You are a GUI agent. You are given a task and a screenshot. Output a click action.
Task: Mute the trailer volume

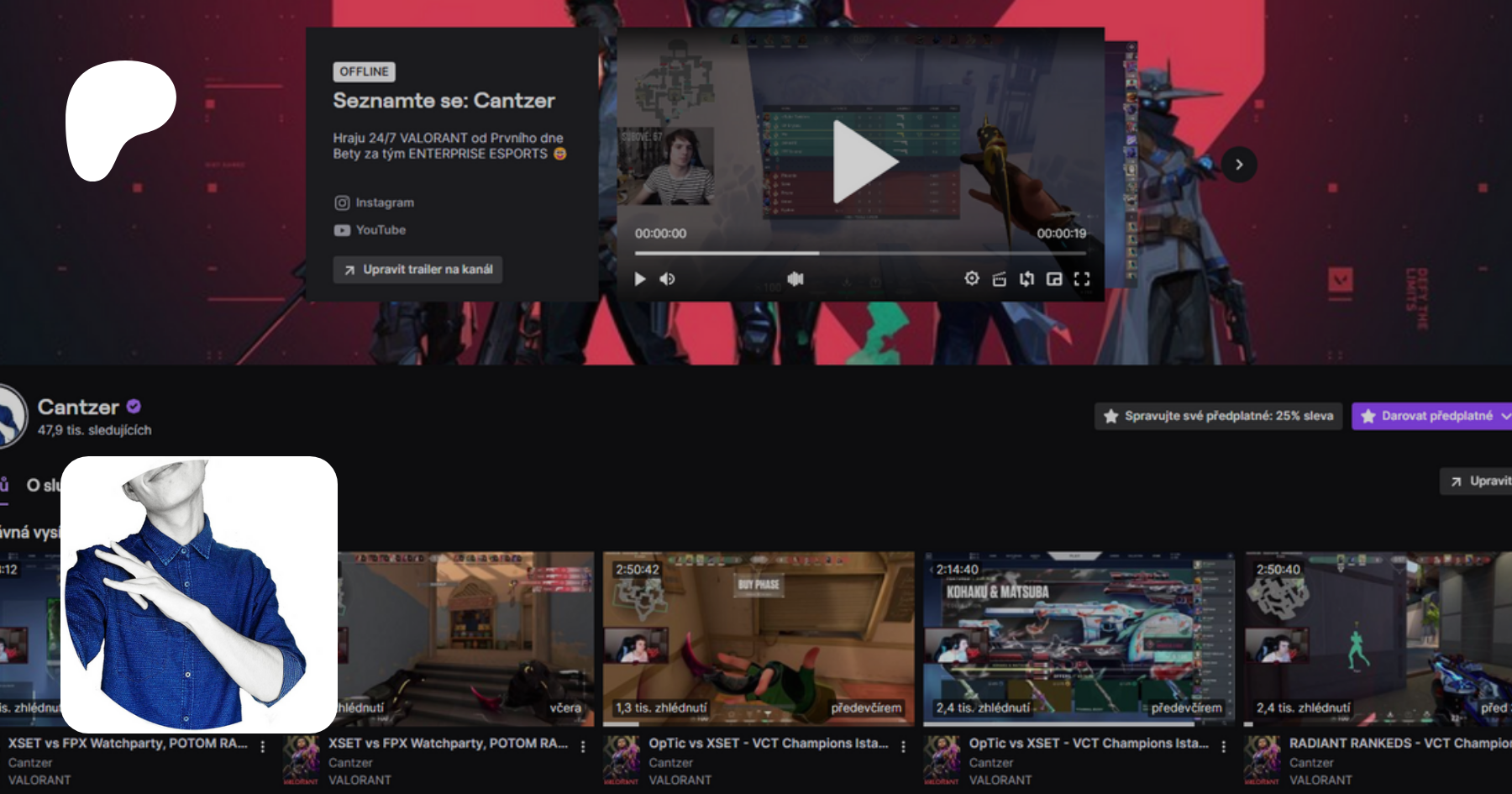667,279
